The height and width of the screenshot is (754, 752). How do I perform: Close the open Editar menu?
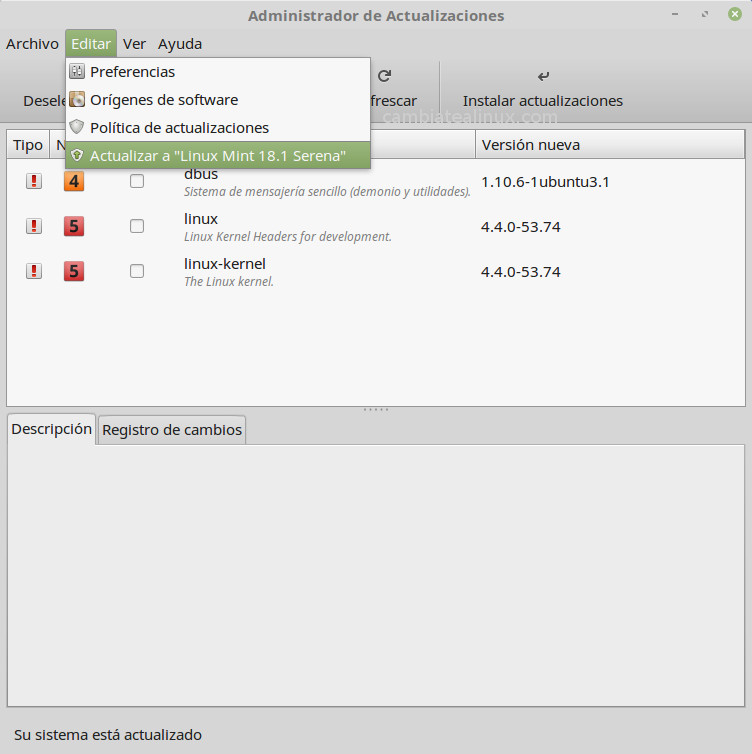[x=91, y=44]
